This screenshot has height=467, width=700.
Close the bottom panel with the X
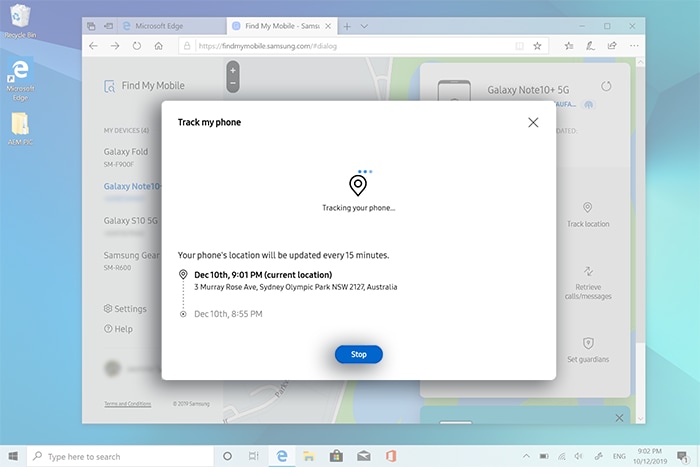point(619,418)
